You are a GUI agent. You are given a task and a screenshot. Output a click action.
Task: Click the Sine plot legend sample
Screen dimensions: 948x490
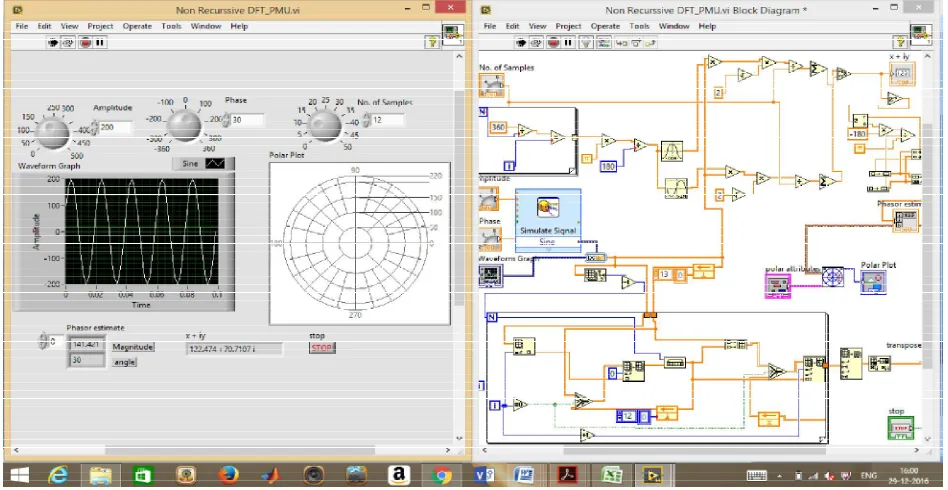tap(215, 163)
